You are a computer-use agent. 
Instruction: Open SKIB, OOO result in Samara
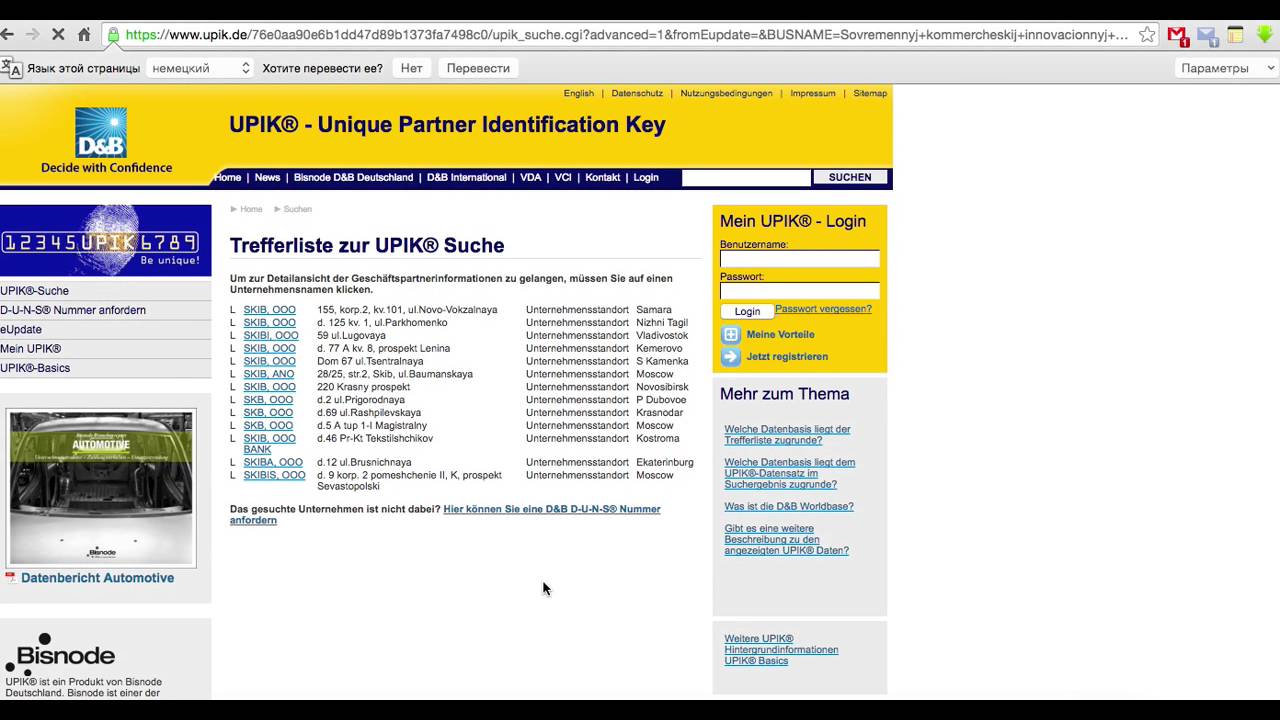270,310
